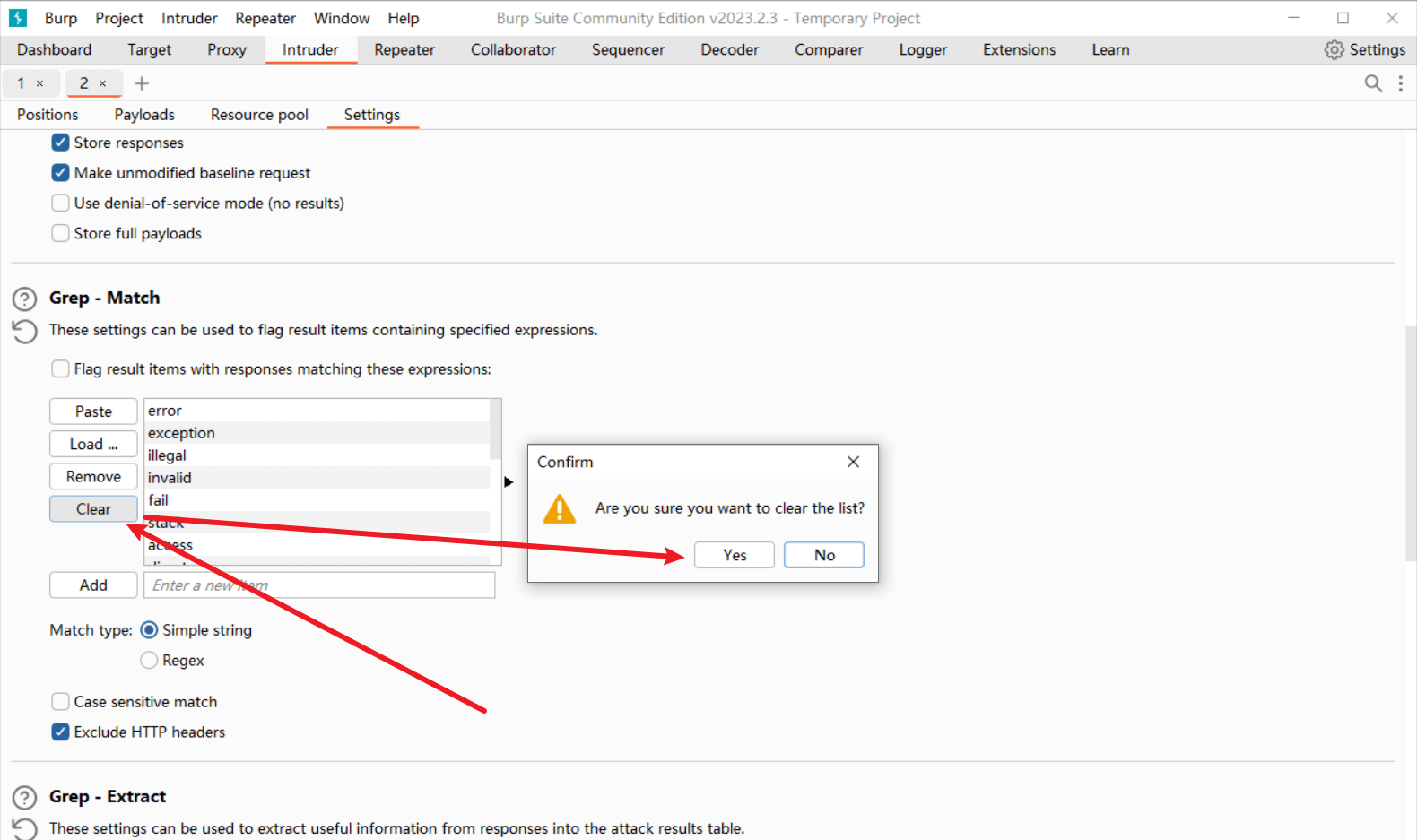This screenshot has width=1417, height=840.
Task: Click Paste button for grep list
Action: (x=93, y=411)
